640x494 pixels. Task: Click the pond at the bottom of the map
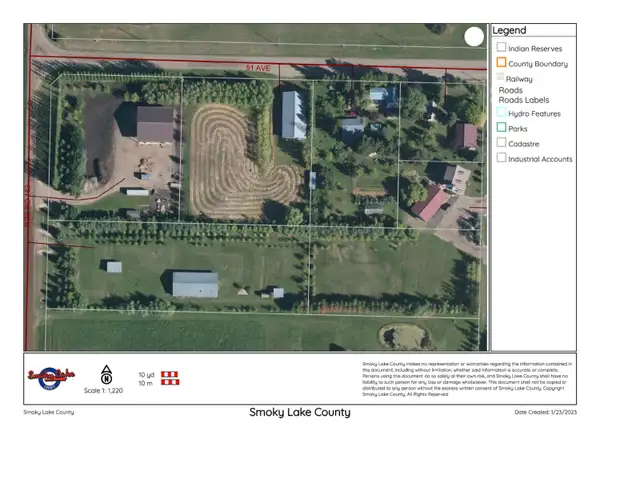tap(404, 336)
